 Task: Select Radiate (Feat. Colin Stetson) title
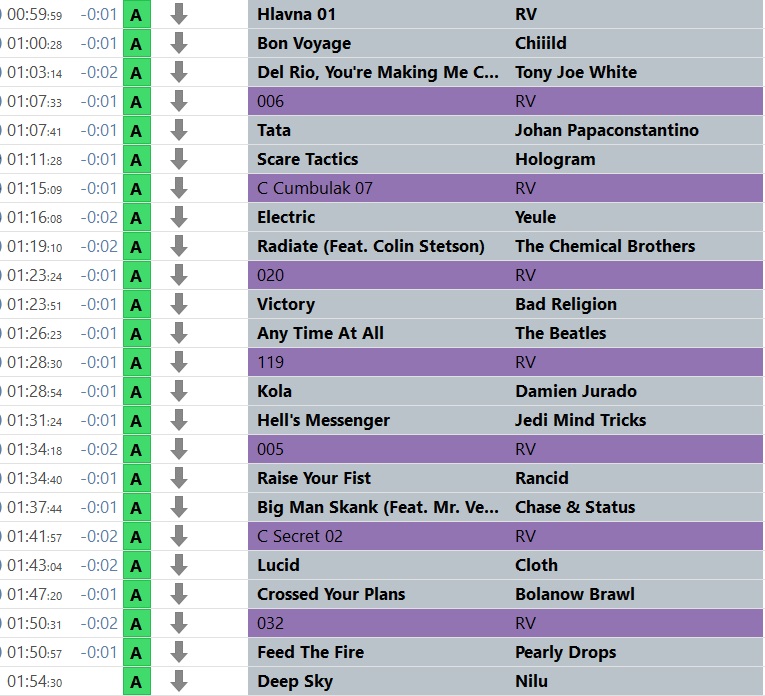tap(371, 246)
